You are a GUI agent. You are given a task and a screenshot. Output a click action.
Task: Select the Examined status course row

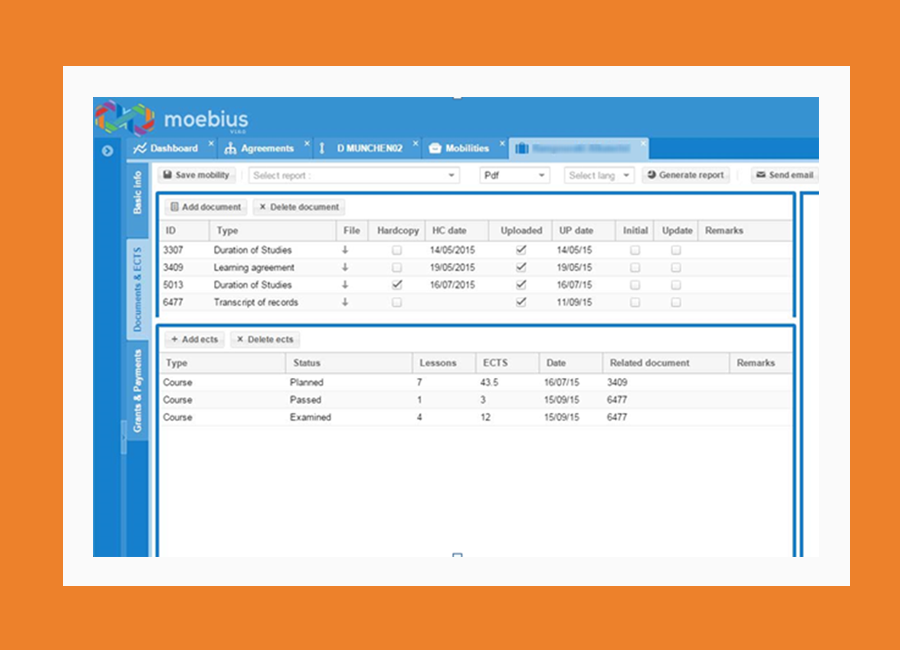pos(476,417)
